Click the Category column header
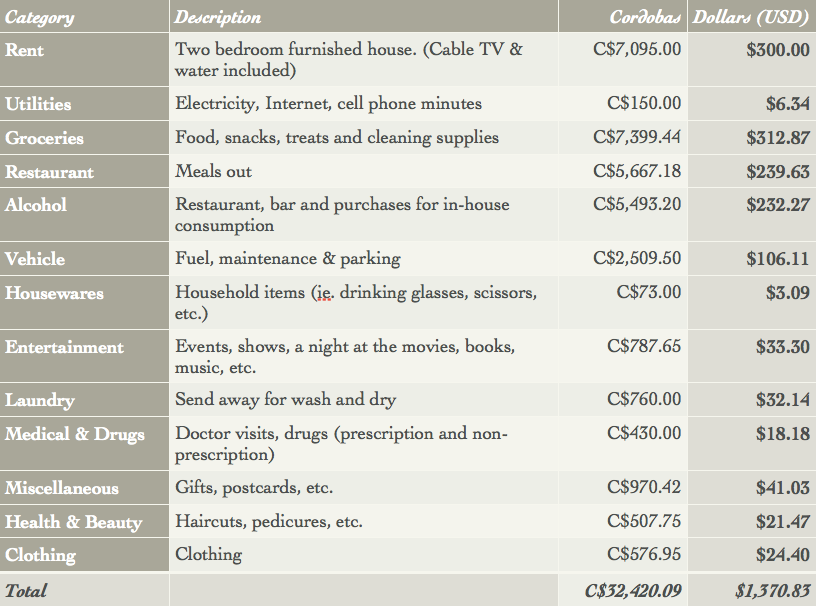Screen dimensions: 816x606 coord(40,17)
